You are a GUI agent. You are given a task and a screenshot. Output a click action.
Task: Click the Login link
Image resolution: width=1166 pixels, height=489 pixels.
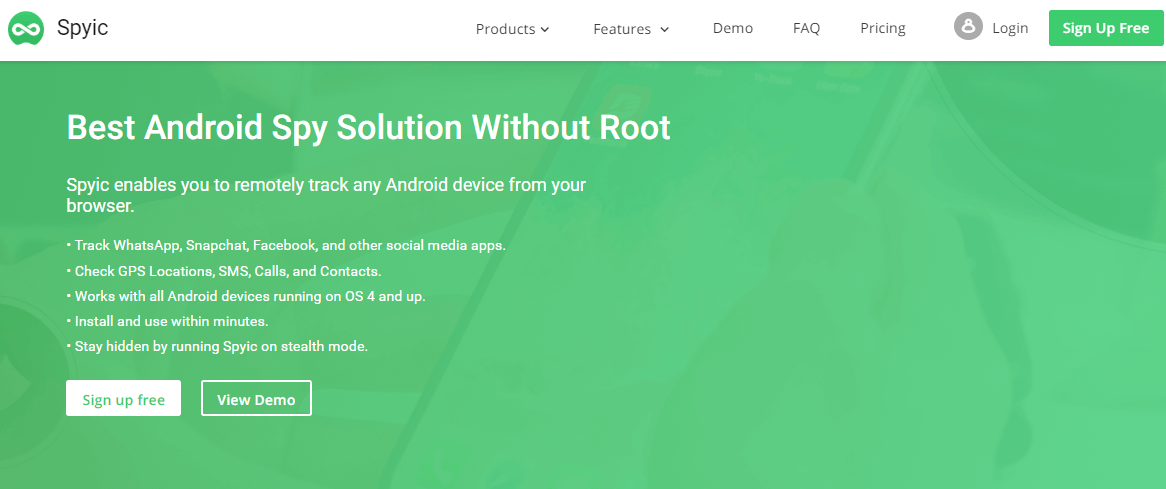click(x=1010, y=28)
